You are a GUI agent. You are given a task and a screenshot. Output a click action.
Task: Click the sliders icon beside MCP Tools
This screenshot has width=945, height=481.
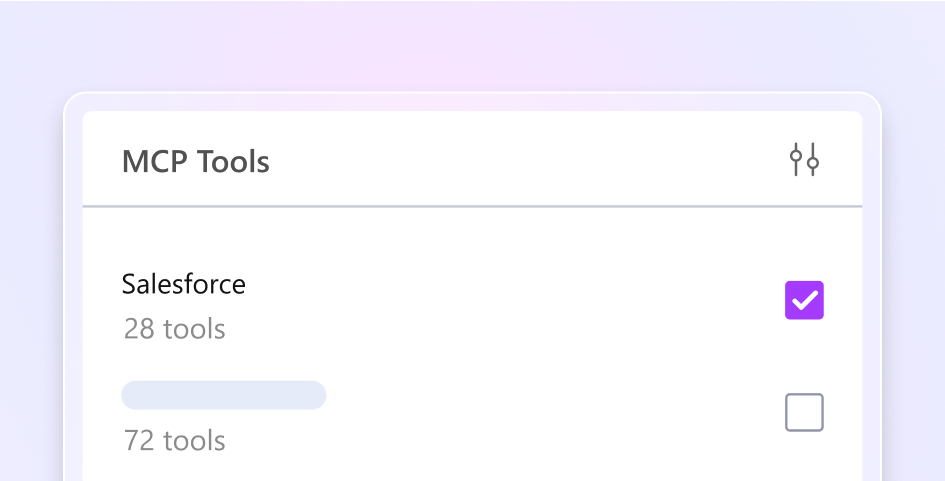[804, 160]
